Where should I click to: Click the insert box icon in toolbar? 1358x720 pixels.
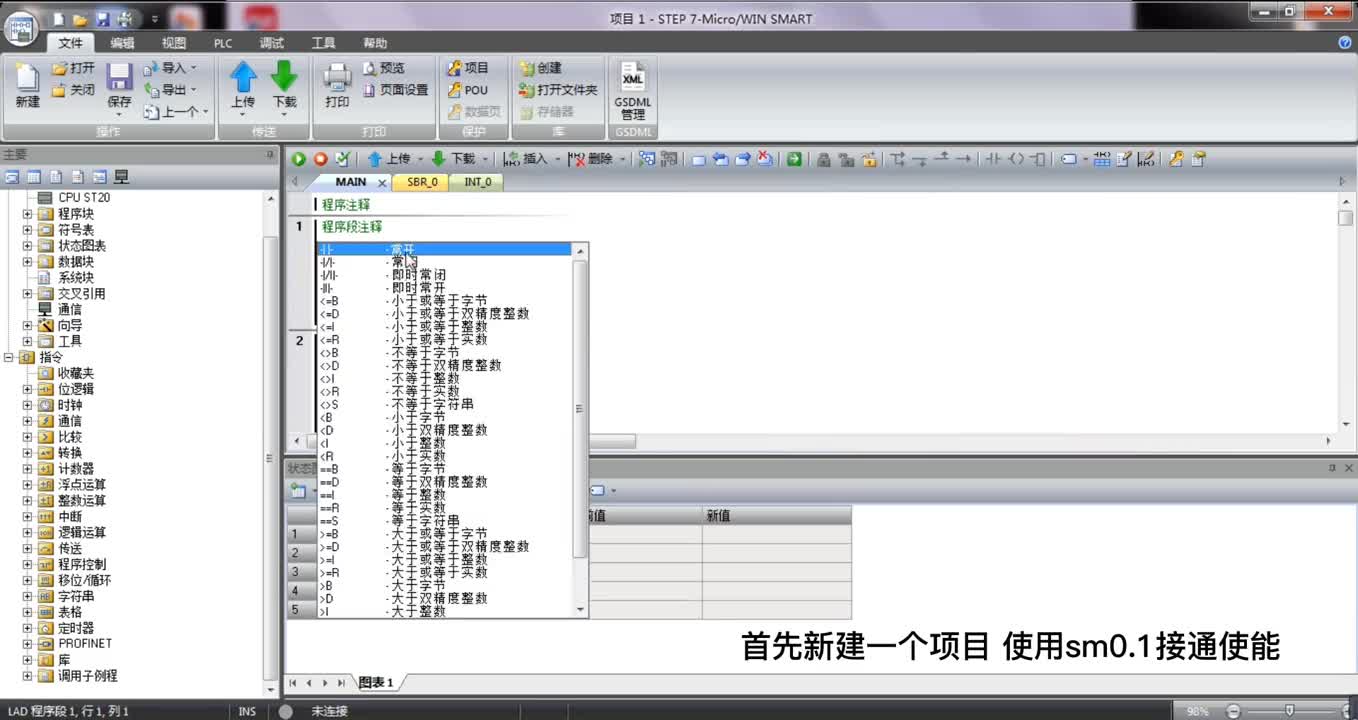pyautogui.click(x=1038, y=159)
